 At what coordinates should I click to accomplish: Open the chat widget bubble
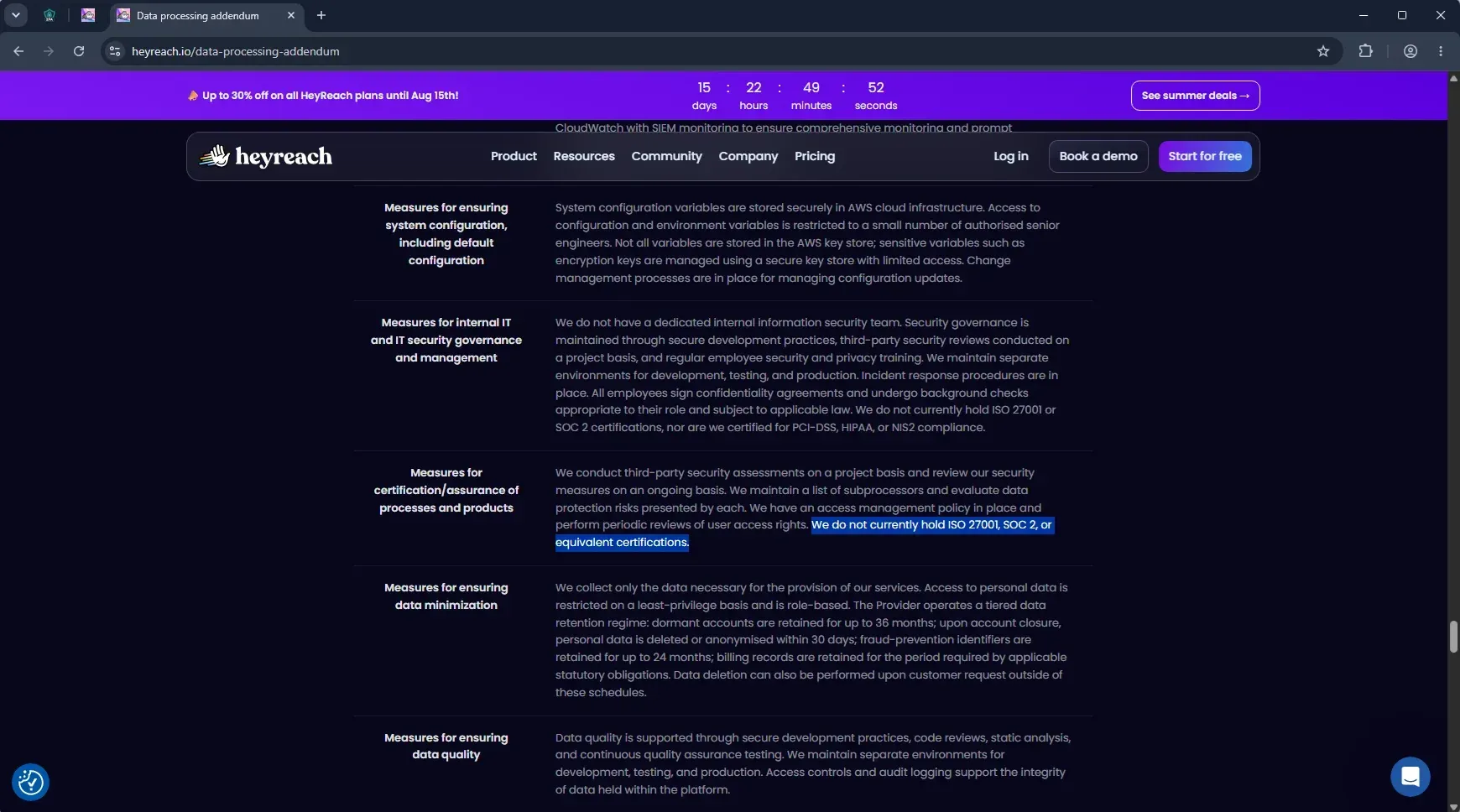[1410, 776]
